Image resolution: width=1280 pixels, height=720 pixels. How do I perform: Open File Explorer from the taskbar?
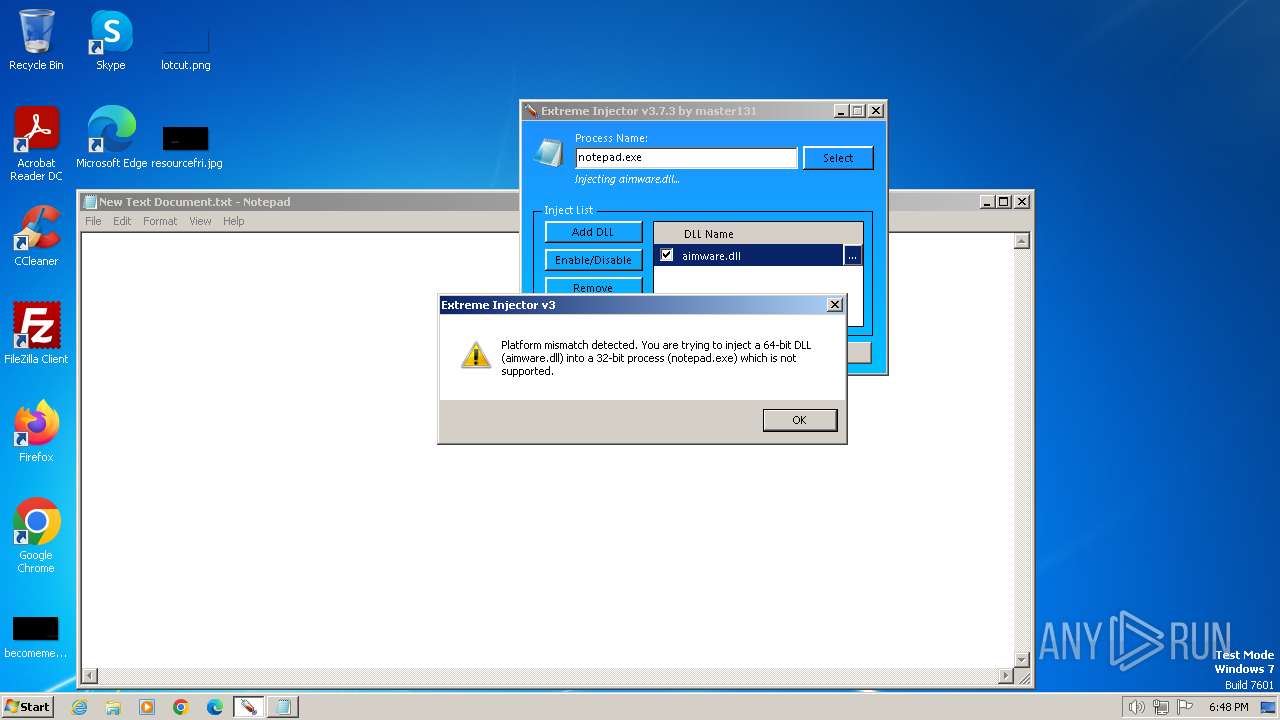click(x=113, y=707)
